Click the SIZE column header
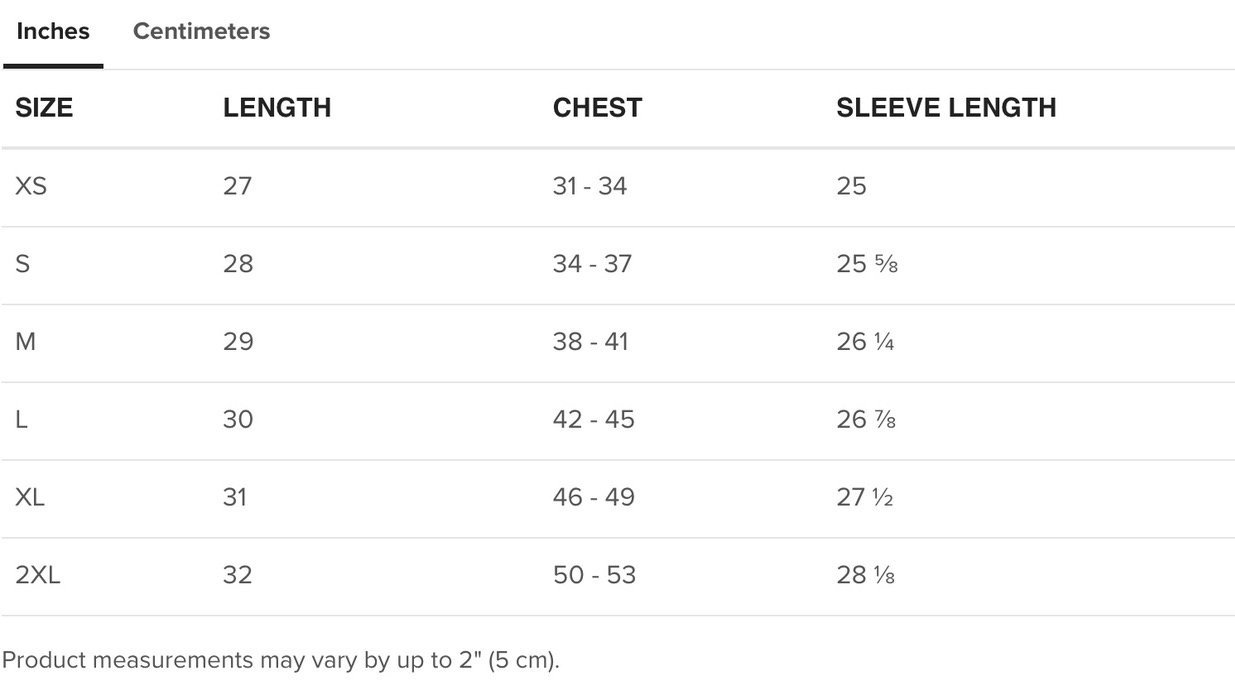This screenshot has width=1235, height=695. coord(44,108)
